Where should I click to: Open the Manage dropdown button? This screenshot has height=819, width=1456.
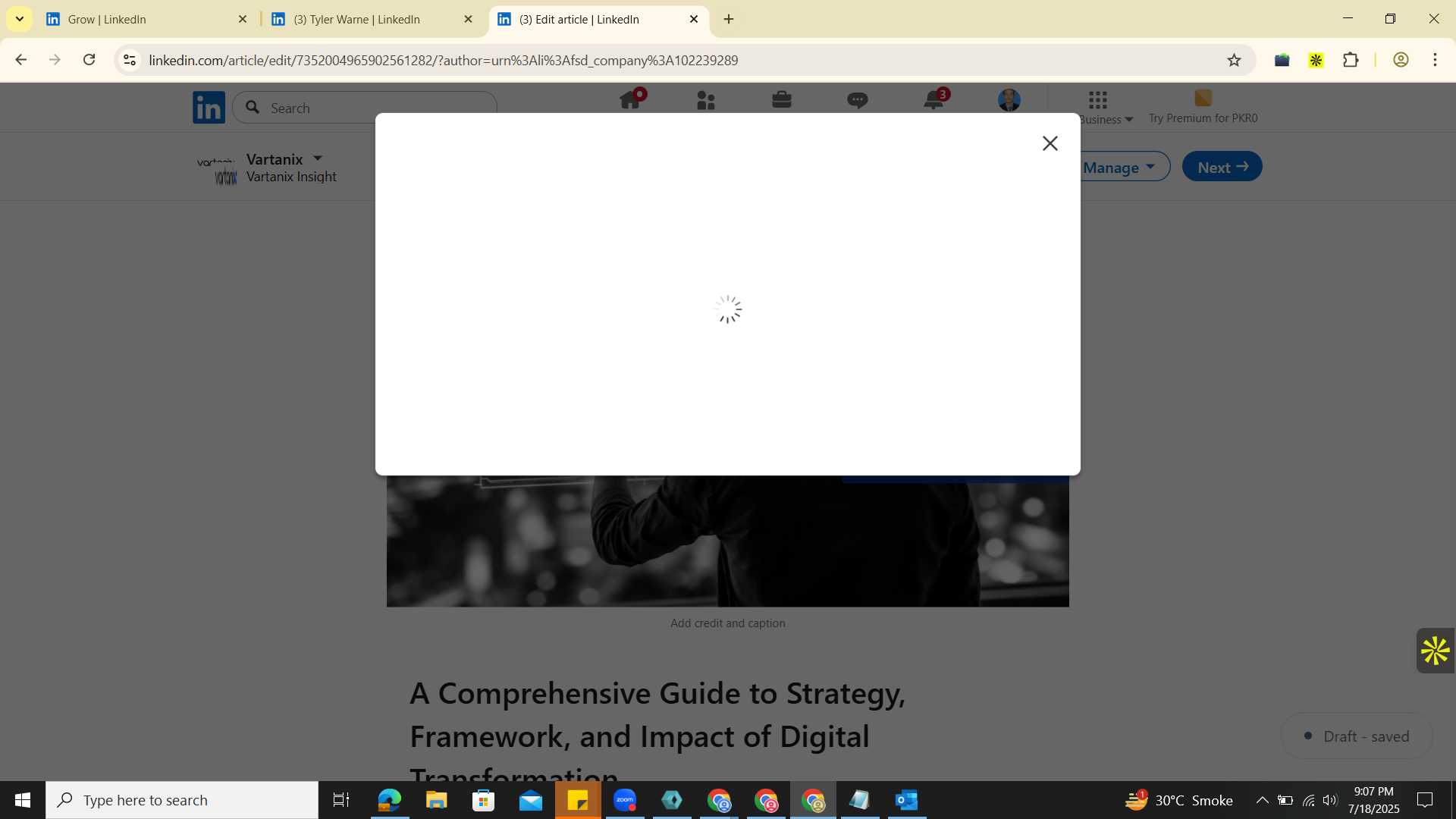point(1120,167)
